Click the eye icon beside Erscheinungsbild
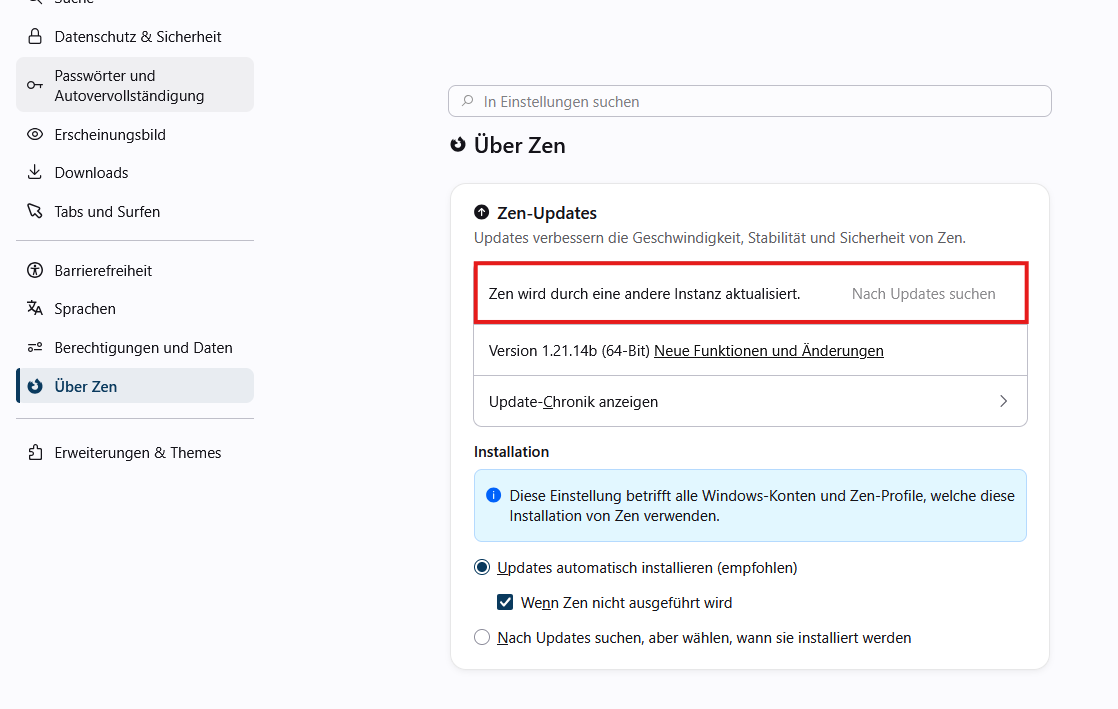 tap(34, 134)
